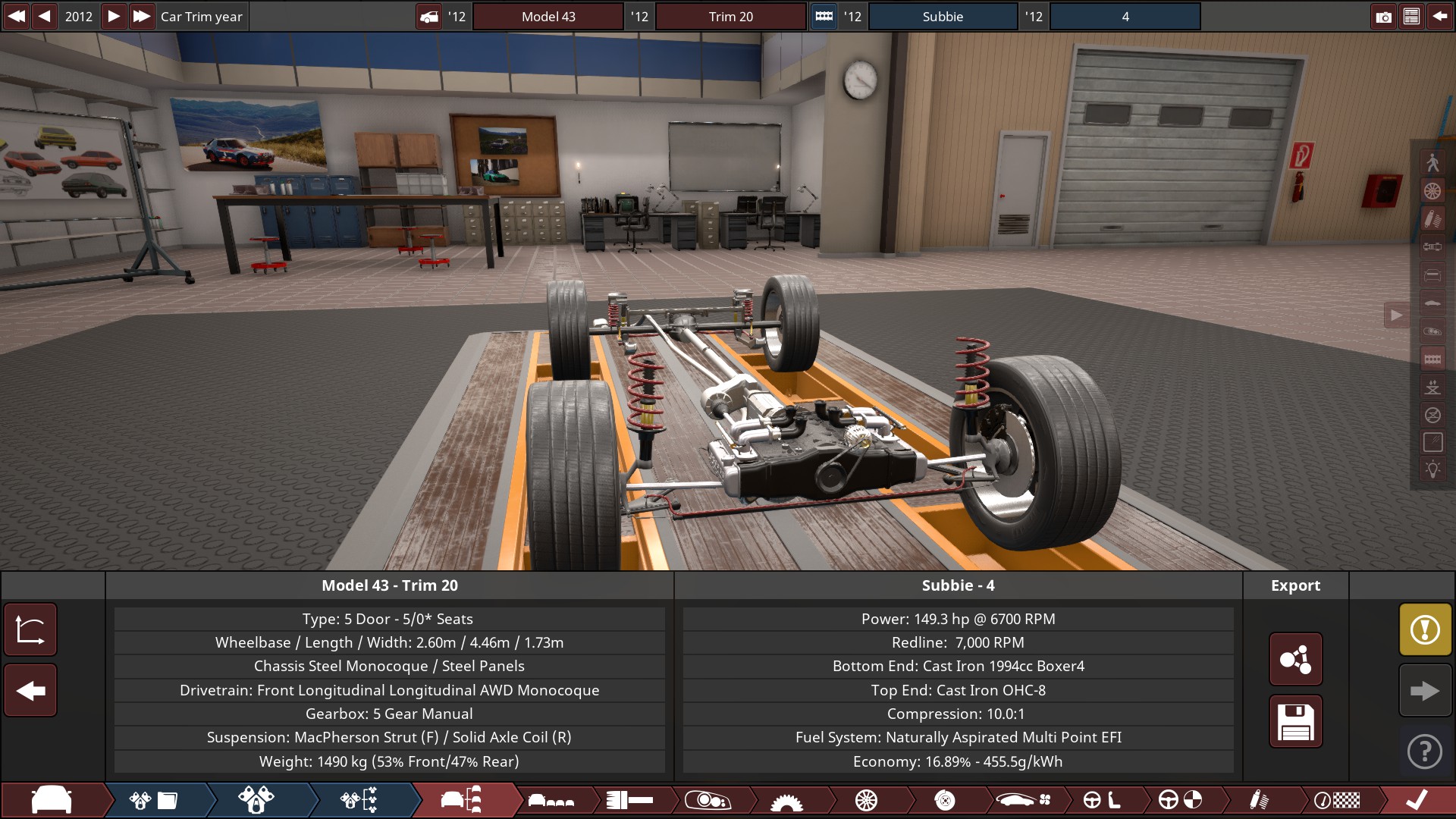Go to the previous step with left arrow
Viewport: 1456px width, 819px height.
coord(30,691)
